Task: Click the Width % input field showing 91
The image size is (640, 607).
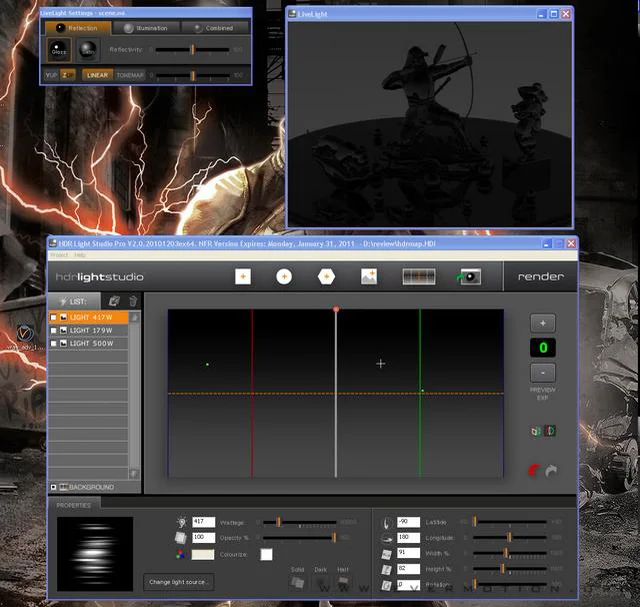Action: click(408, 553)
